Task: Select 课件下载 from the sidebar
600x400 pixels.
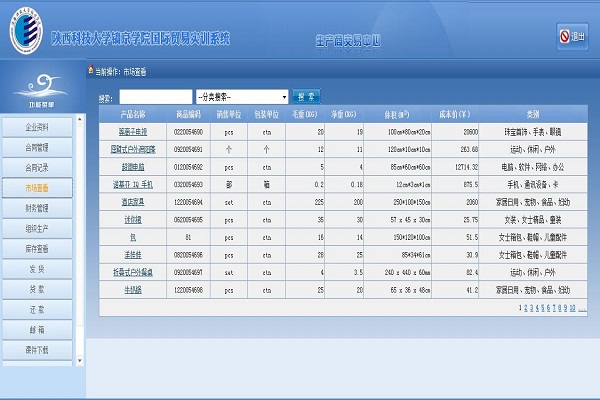Action: point(38,350)
